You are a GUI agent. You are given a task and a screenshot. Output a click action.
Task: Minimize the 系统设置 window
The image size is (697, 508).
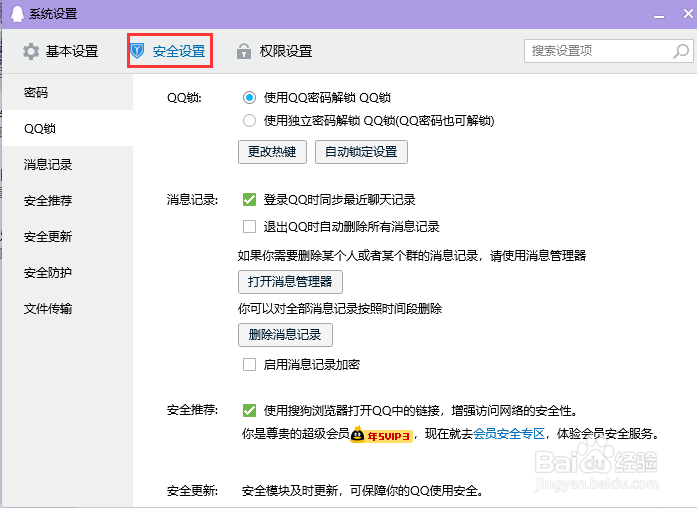tap(659, 15)
